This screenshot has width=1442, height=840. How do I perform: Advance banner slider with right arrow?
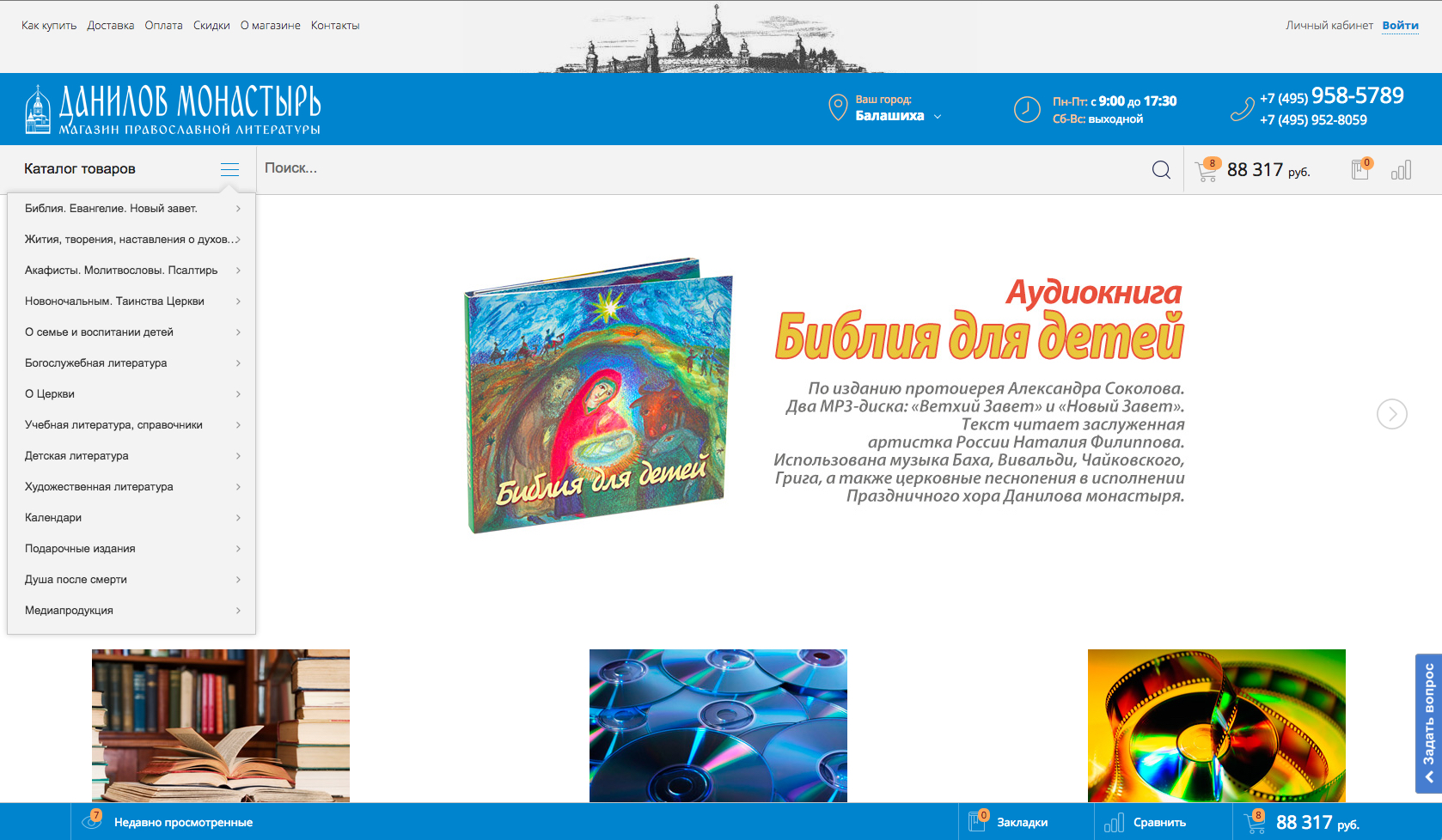coord(1391,414)
